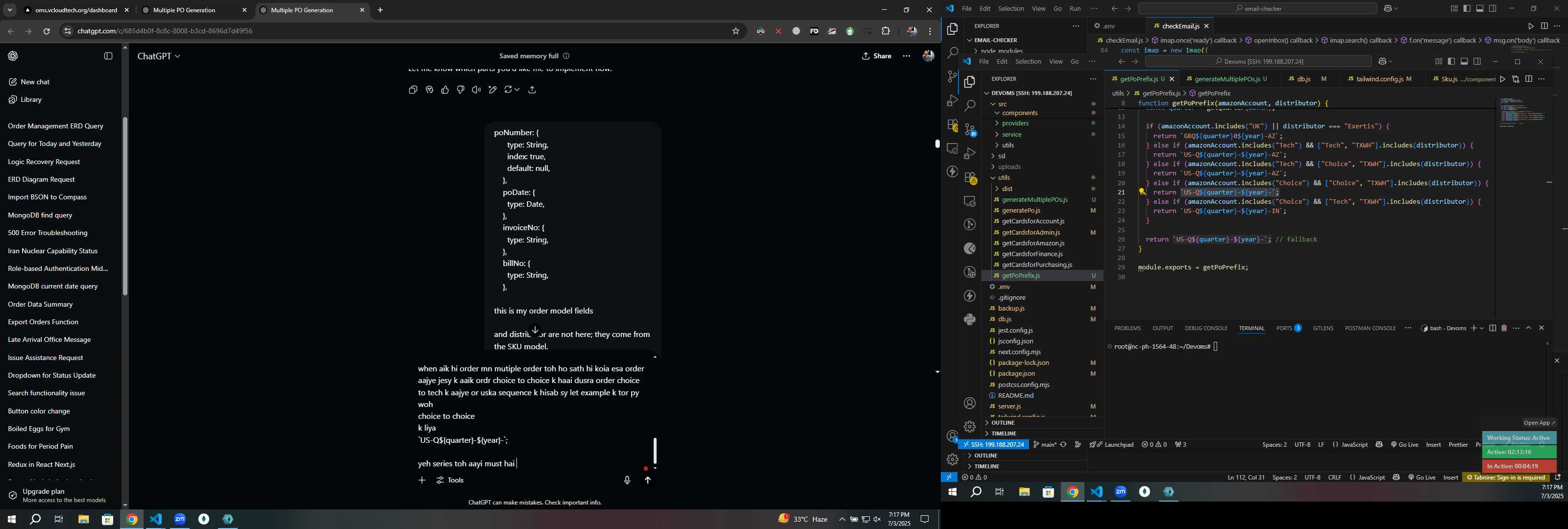
Task: Send the ChatGPT message
Action: tap(648, 481)
